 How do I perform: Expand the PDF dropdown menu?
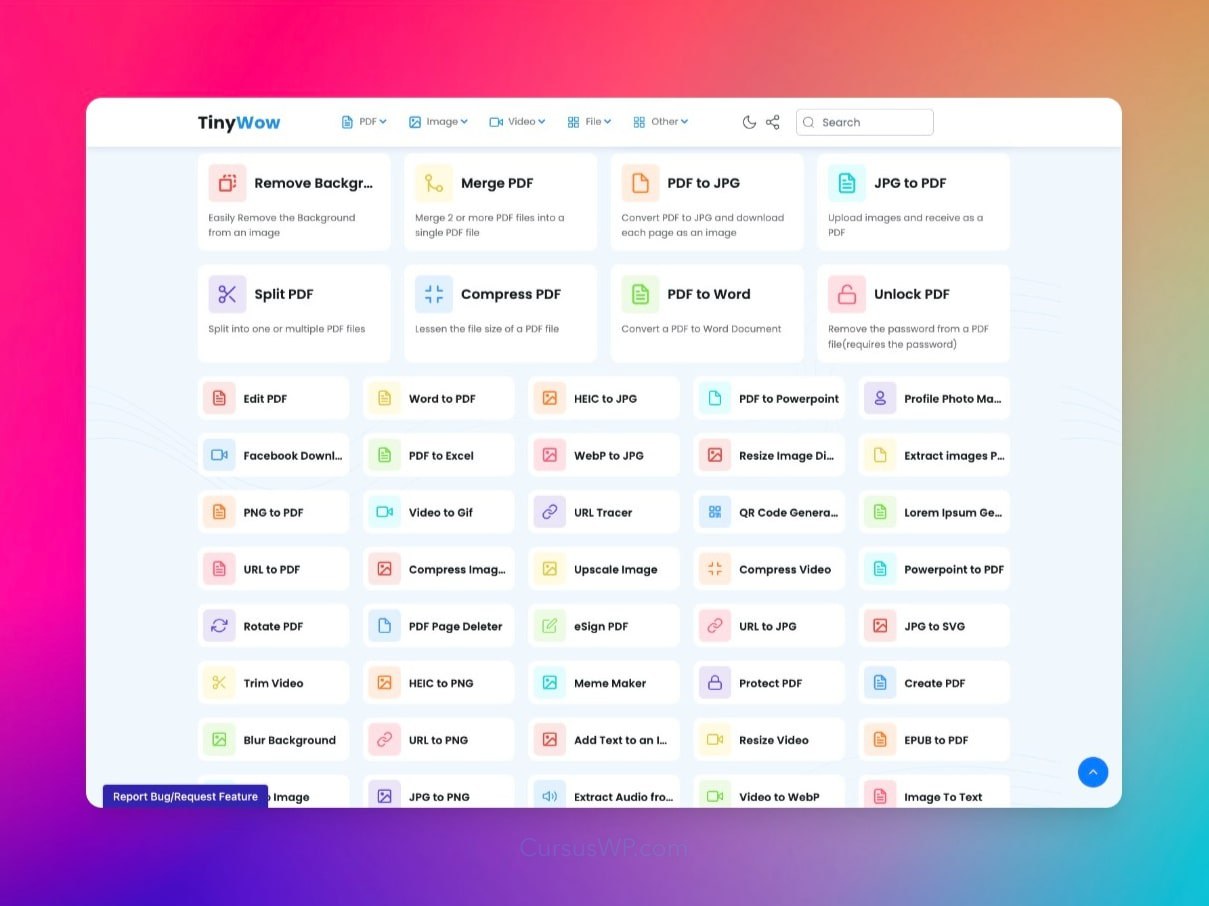pos(364,122)
